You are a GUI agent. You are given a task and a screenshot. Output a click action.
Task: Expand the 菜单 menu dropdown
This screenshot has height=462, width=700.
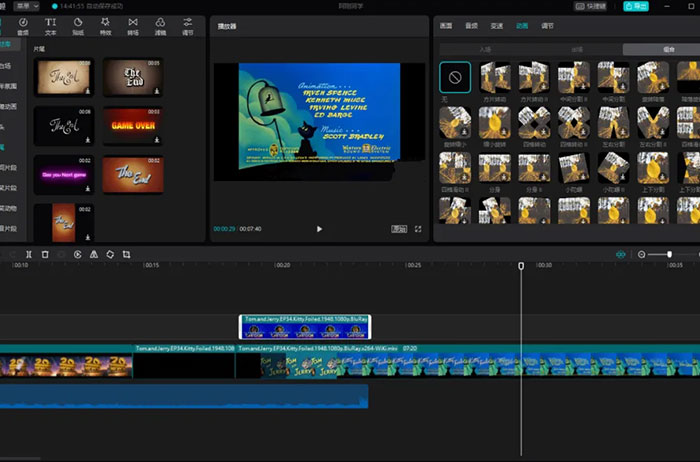(x=26, y=6)
